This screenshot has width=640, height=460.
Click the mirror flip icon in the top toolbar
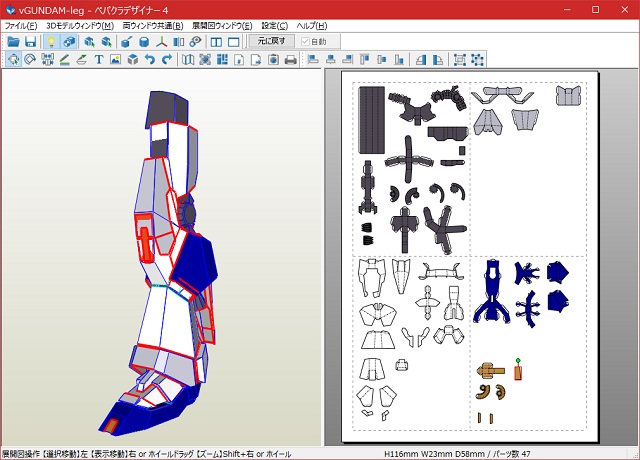coord(179,42)
